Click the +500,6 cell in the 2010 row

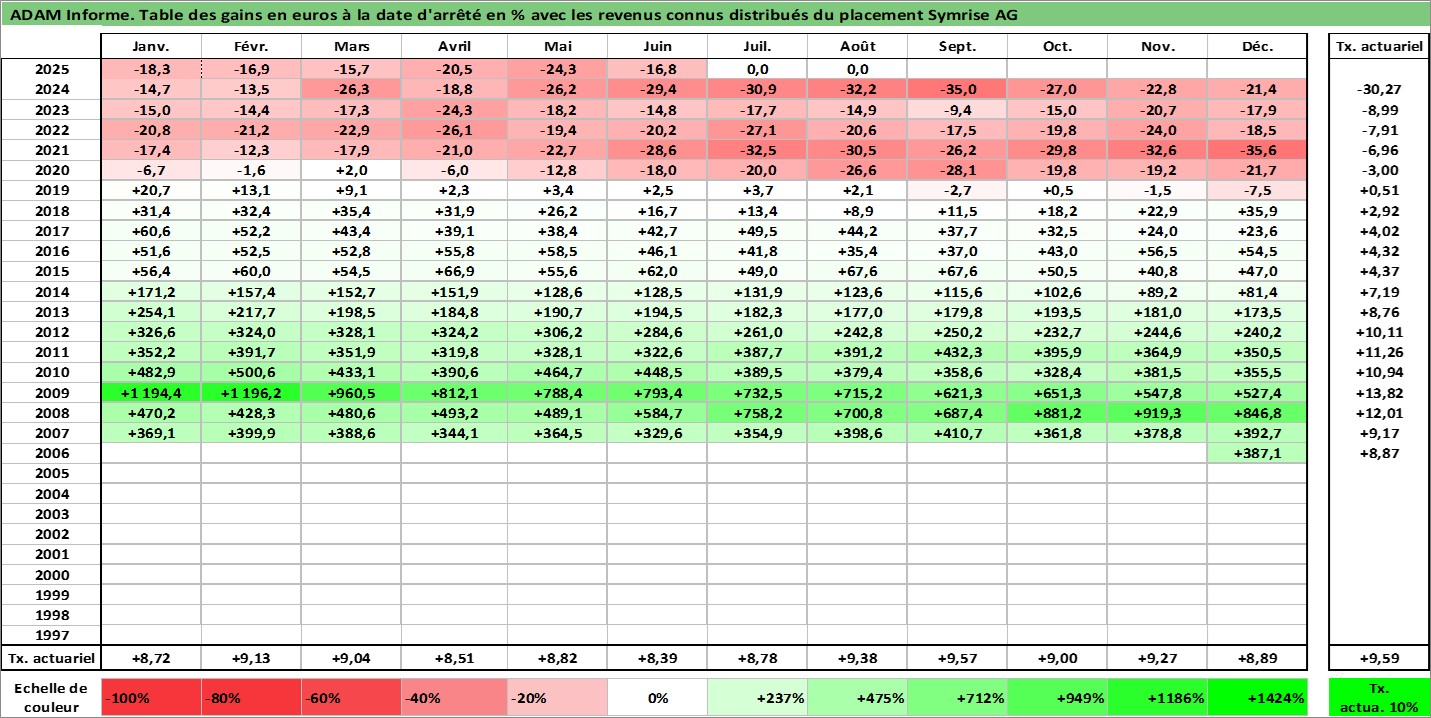(x=252, y=372)
